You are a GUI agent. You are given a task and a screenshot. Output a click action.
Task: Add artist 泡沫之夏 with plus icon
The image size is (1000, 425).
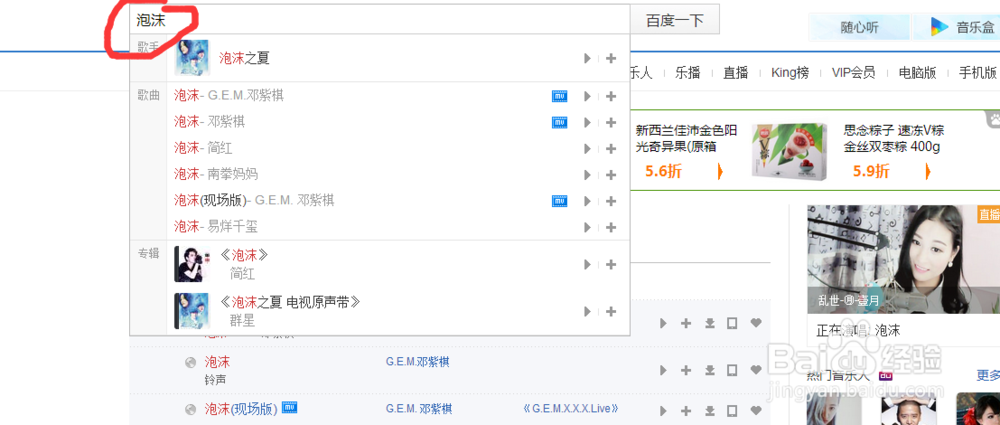pyautogui.click(x=611, y=59)
